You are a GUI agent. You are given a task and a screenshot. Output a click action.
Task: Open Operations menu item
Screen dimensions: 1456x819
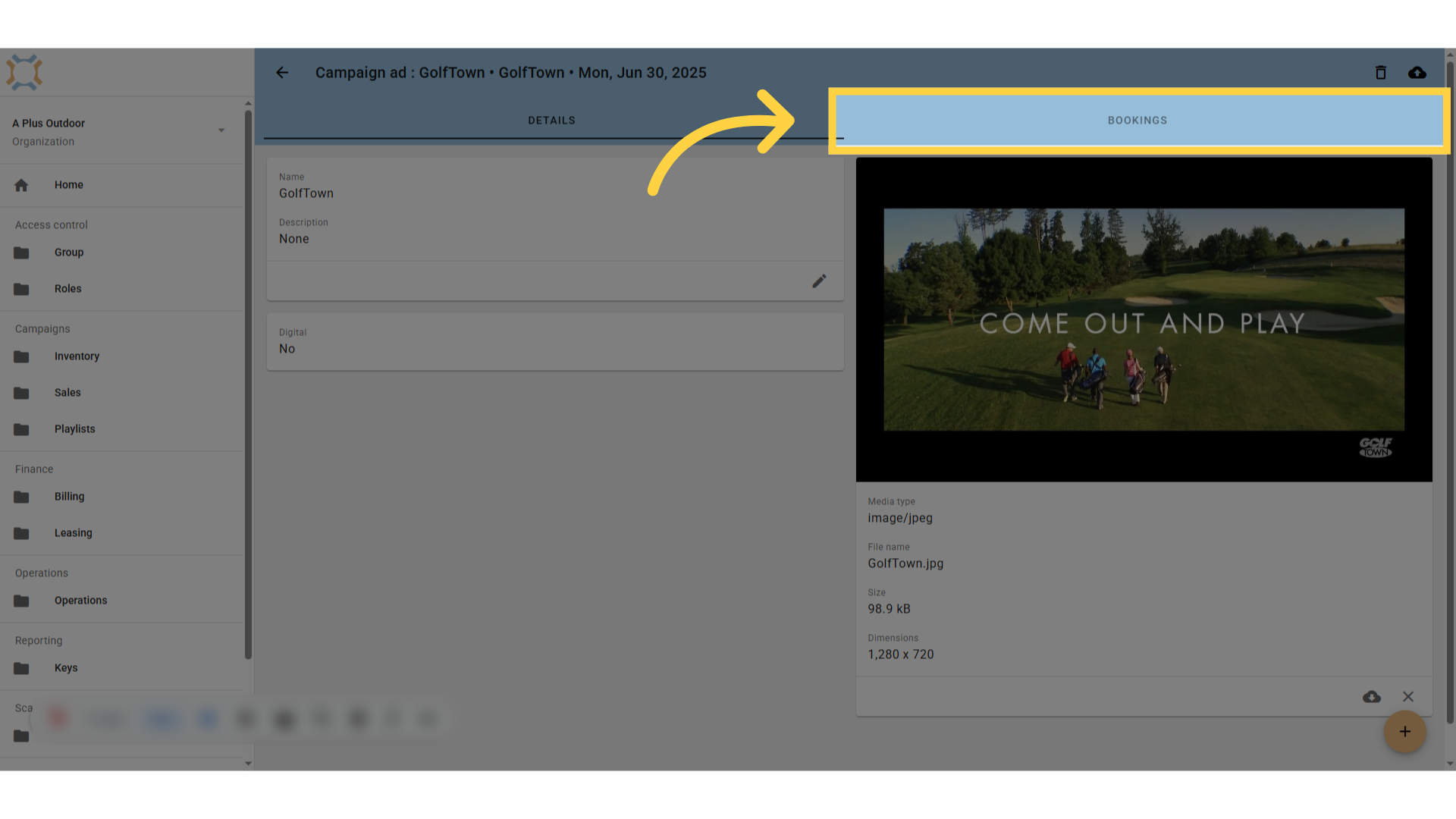tap(81, 601)
